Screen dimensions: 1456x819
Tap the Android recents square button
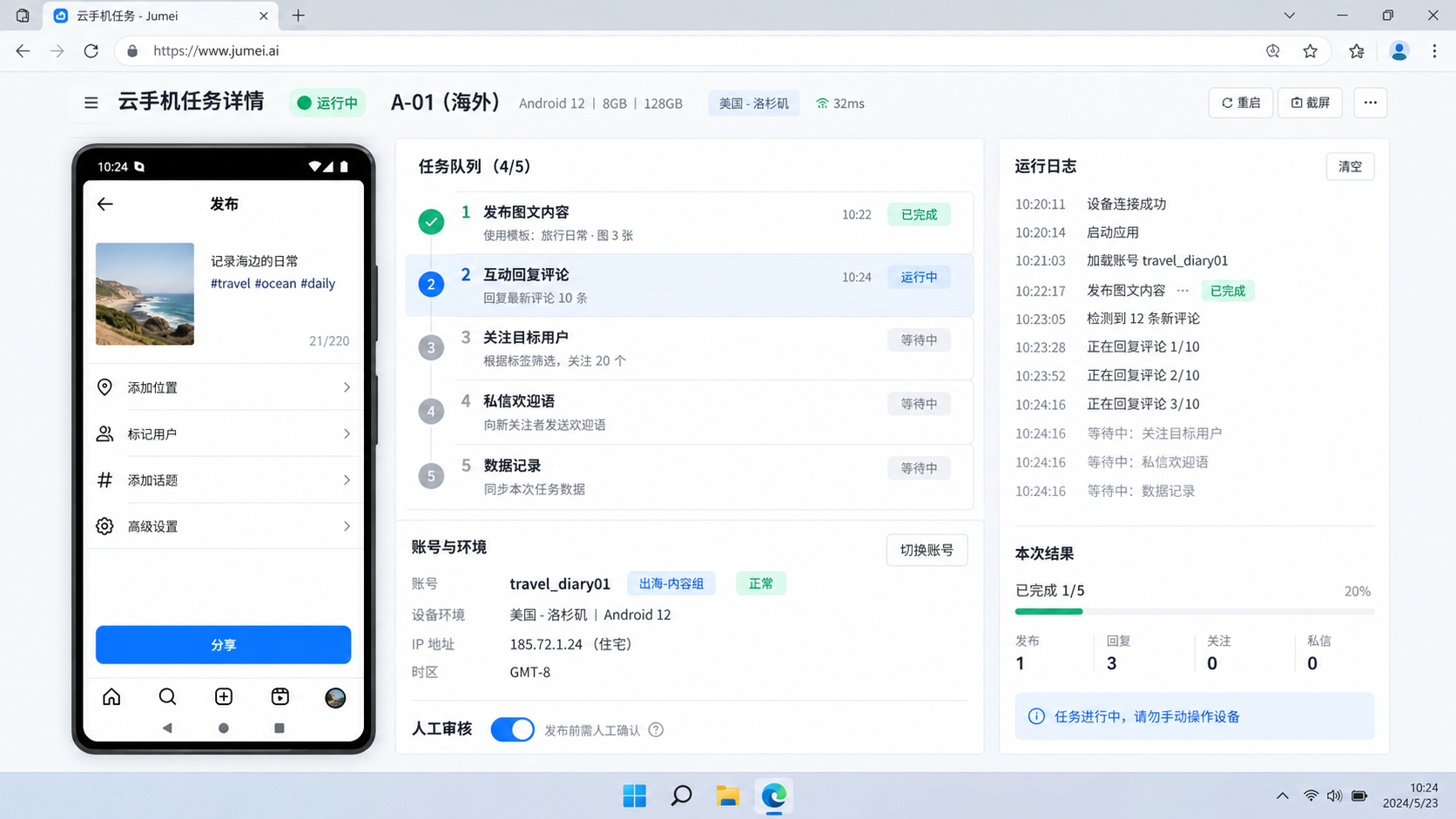pos(280,728)
